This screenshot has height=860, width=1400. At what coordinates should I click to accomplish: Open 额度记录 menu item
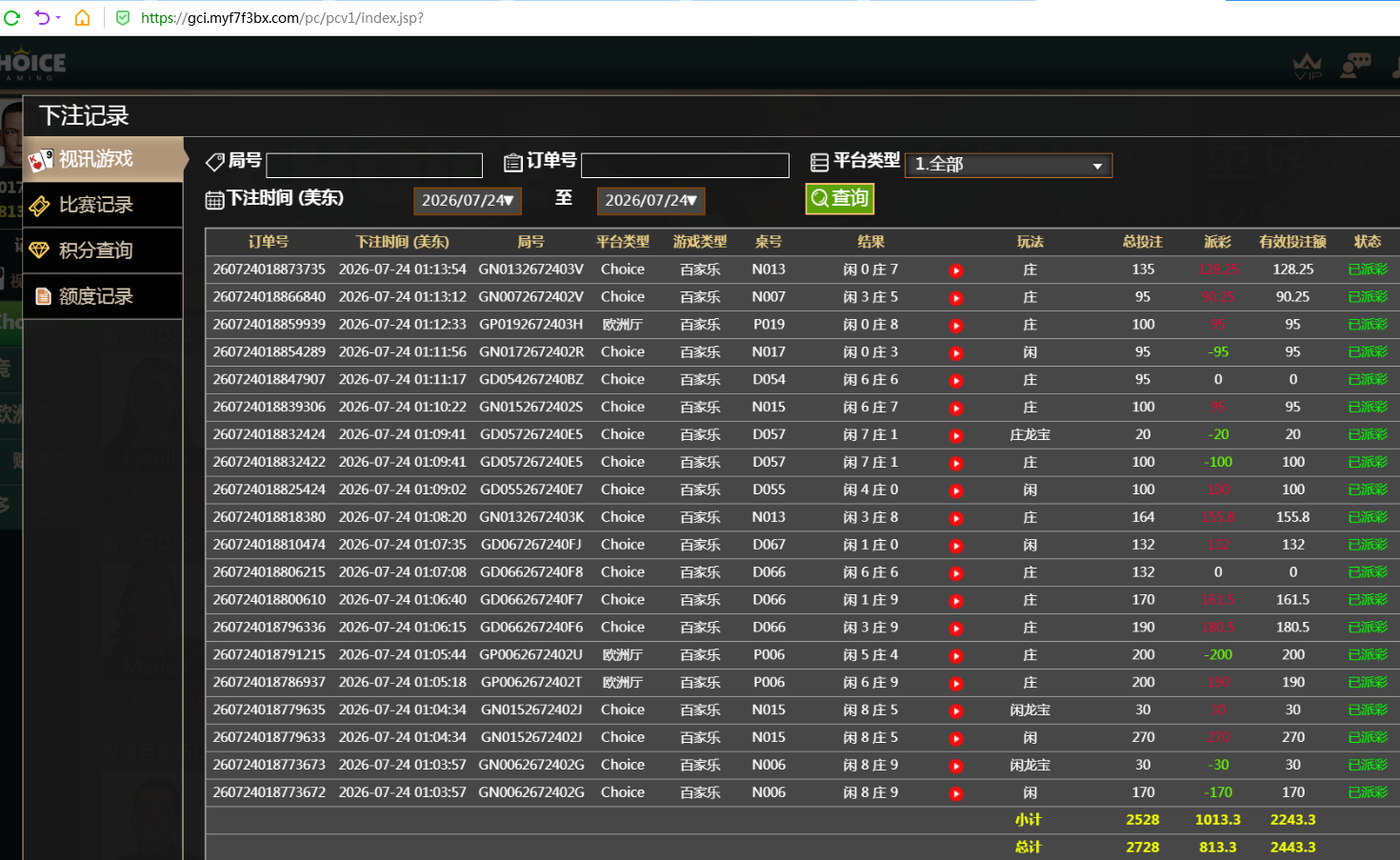(x=103, y=296)
